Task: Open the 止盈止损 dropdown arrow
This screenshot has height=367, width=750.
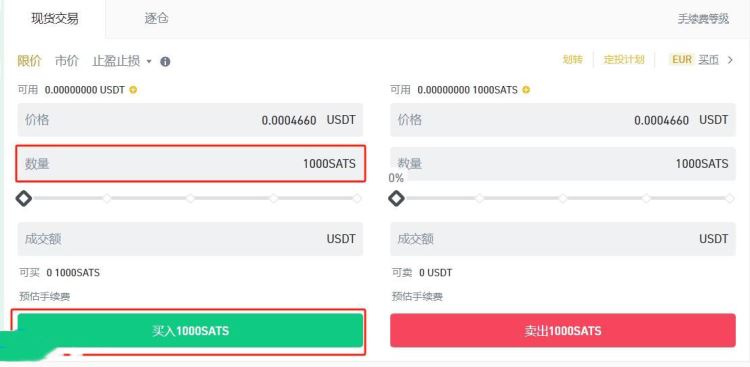Action: [x=149, y=62]
